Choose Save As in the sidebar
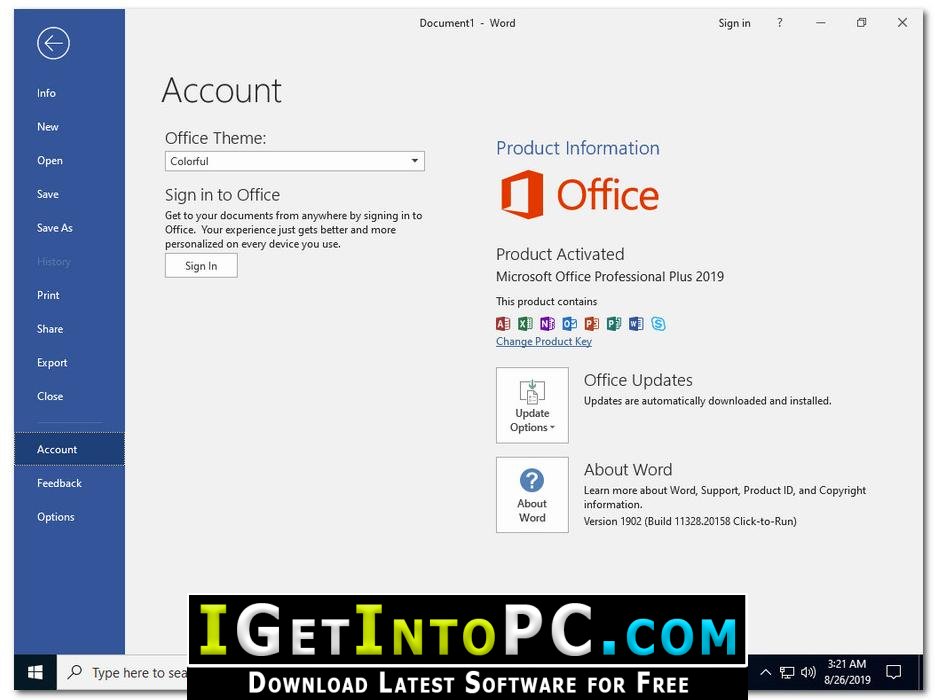 [x=54, y=227]
